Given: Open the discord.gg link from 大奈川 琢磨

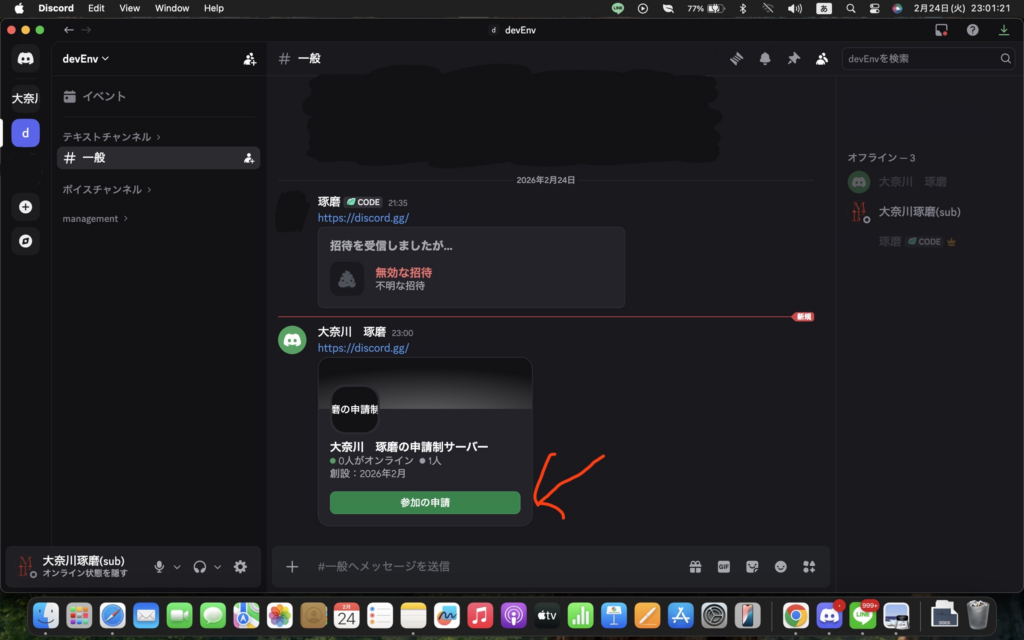Looking at the screenshot, I should (x=363, y=348).
